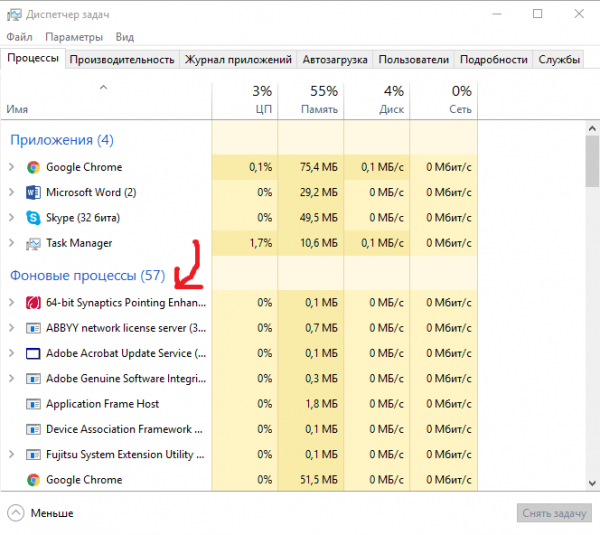
Task: Expand the Task Manager process group
Action: [11, 243]
